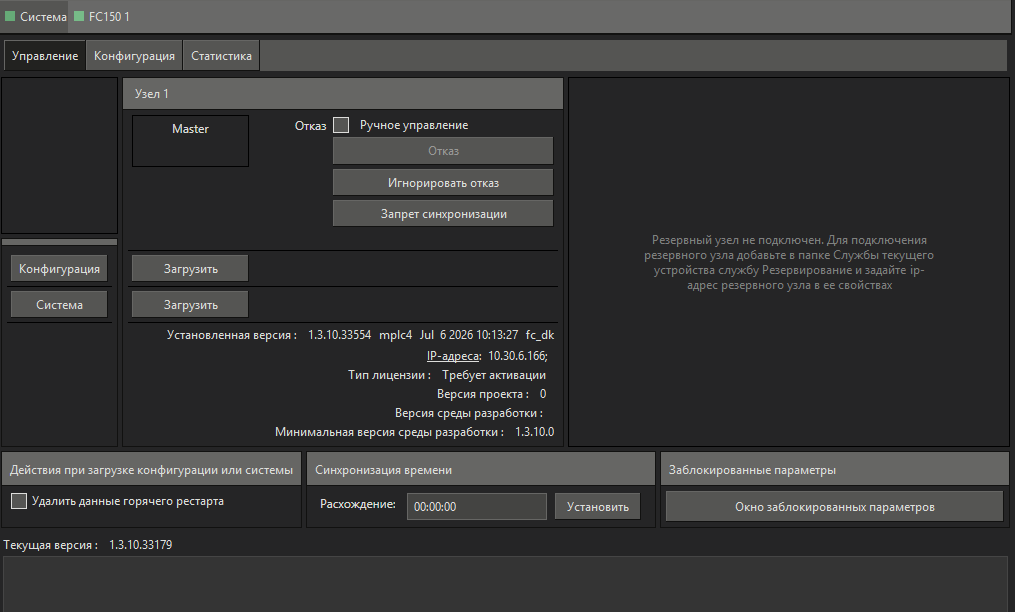Click the fc_dk build label
Image resolution: width=1015 pixels, height=612 pixels.
[540, 335]
